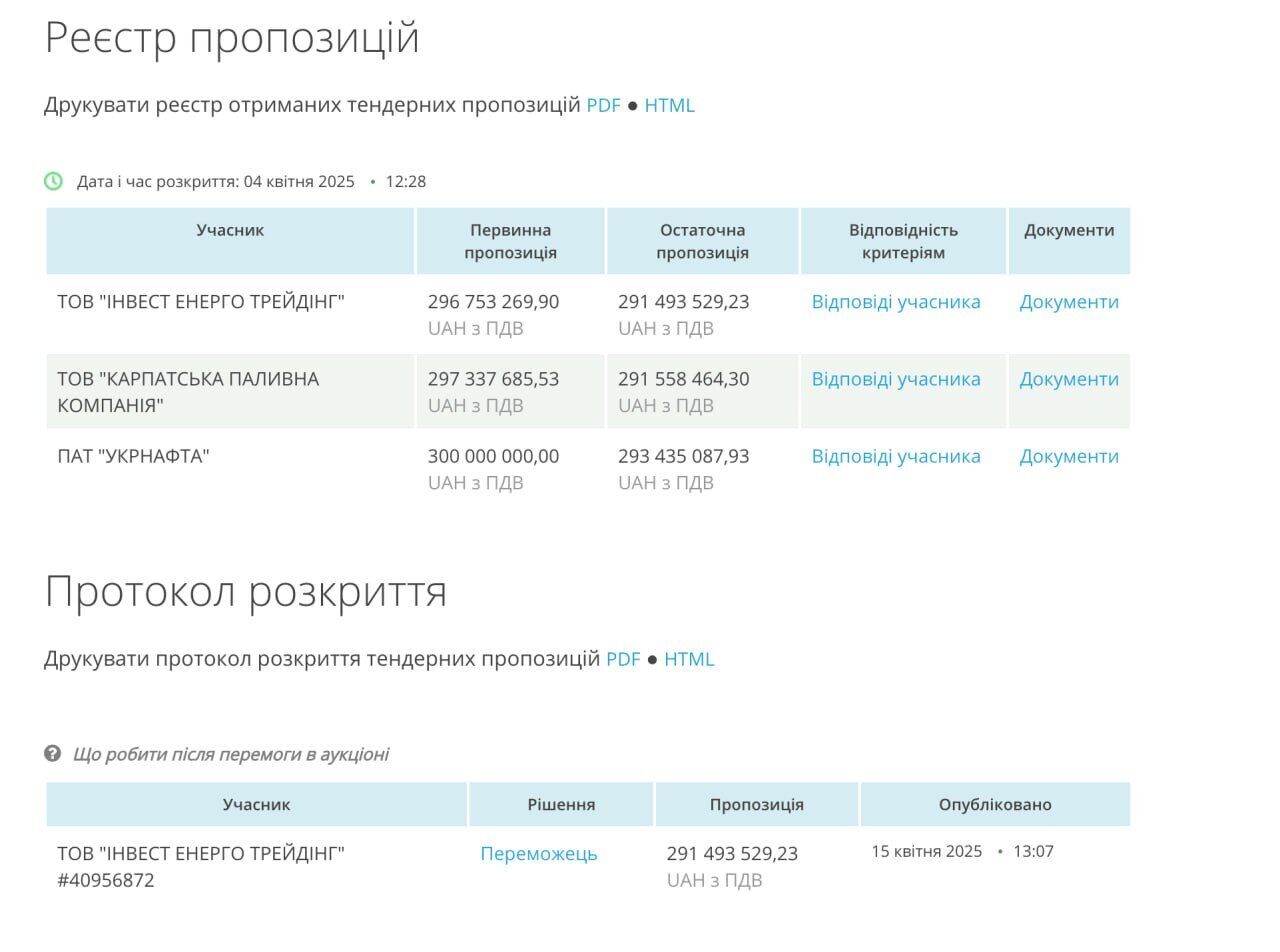Select published date '15 квітня 2025'
The height and width of the screenshot is (952, 1280).
coord(926,851)
